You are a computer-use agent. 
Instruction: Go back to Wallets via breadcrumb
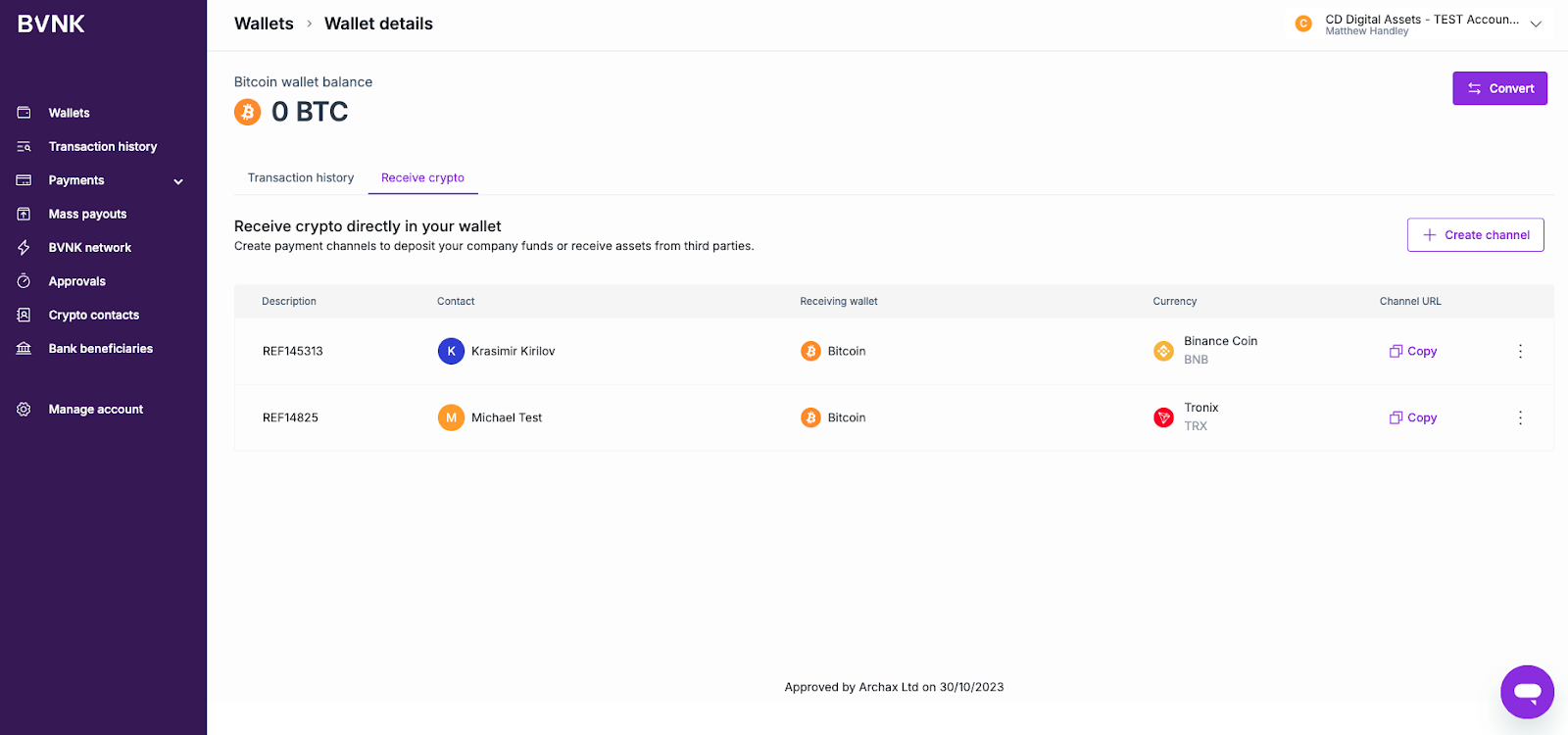click(264, 24)
